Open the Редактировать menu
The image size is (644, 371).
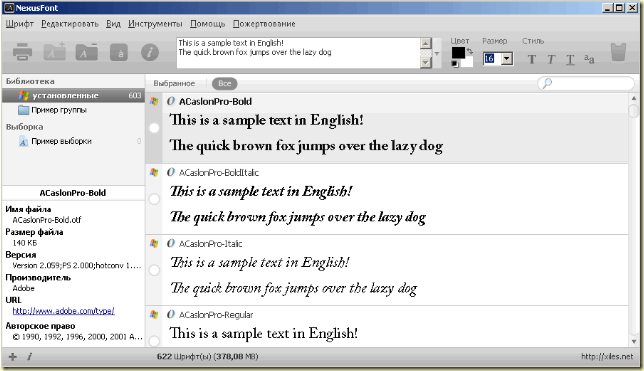70,24
